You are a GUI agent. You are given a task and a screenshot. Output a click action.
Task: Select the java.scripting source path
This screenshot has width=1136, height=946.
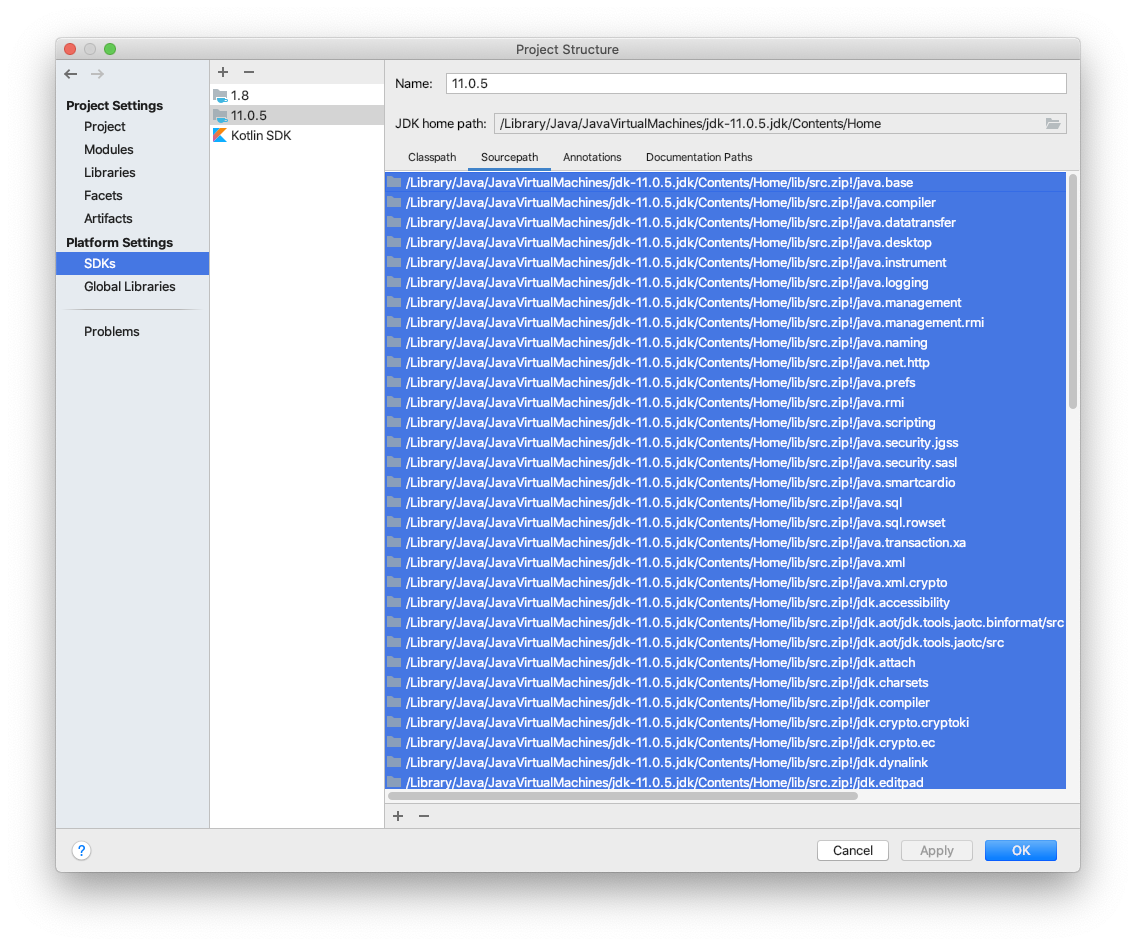pos(725,422)
